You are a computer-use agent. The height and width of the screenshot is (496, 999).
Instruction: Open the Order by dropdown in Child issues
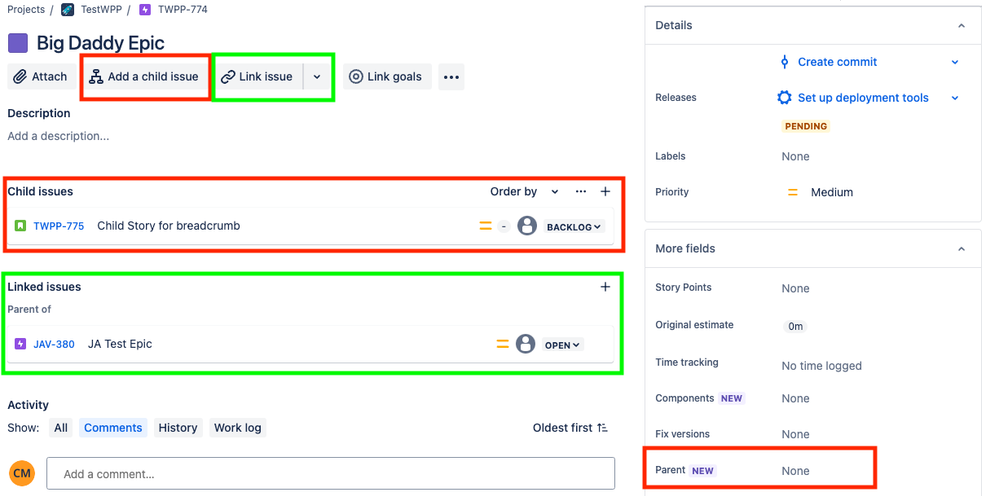524,192
